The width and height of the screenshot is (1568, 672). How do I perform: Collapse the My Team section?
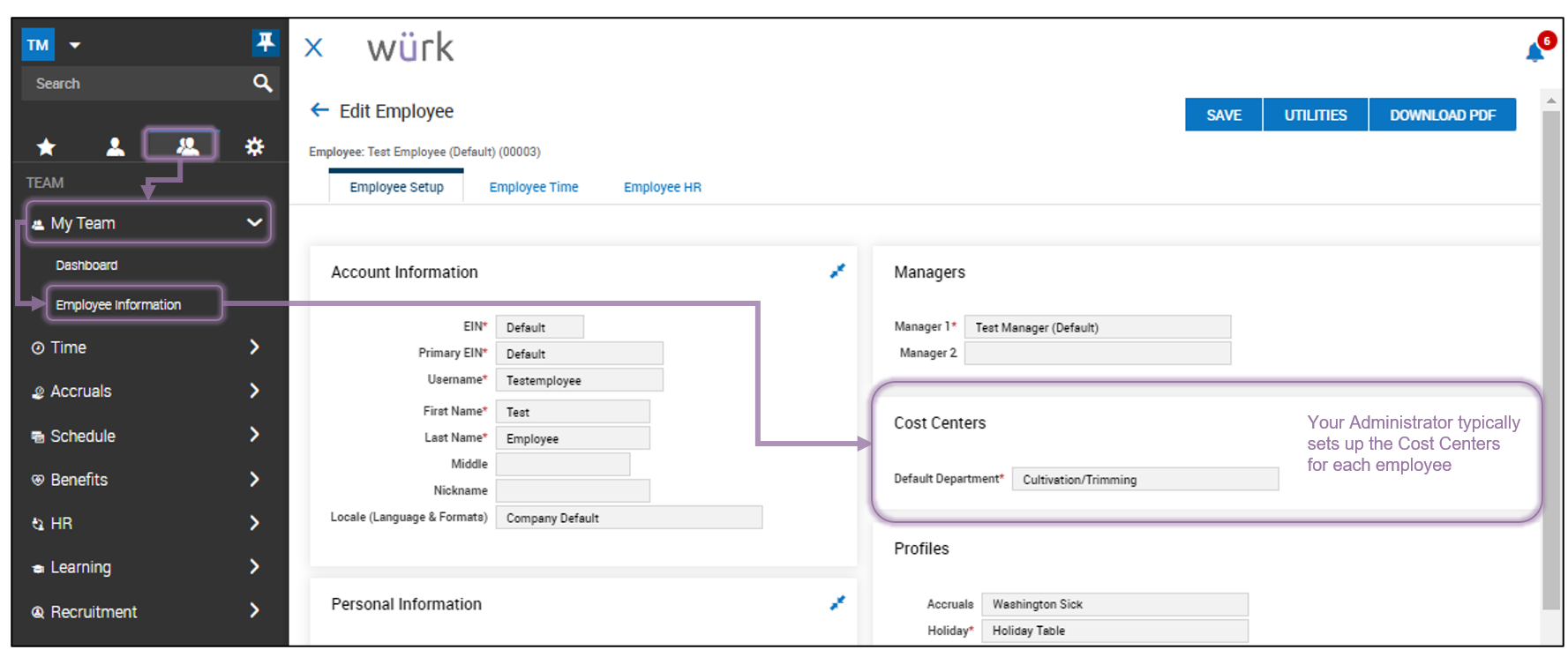[x=254, y=222]
